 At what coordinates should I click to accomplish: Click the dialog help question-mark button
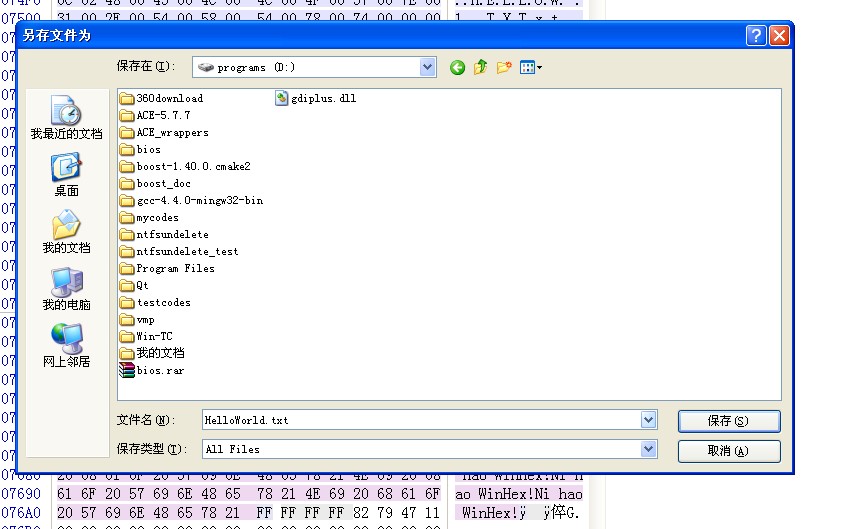[756, 36]
